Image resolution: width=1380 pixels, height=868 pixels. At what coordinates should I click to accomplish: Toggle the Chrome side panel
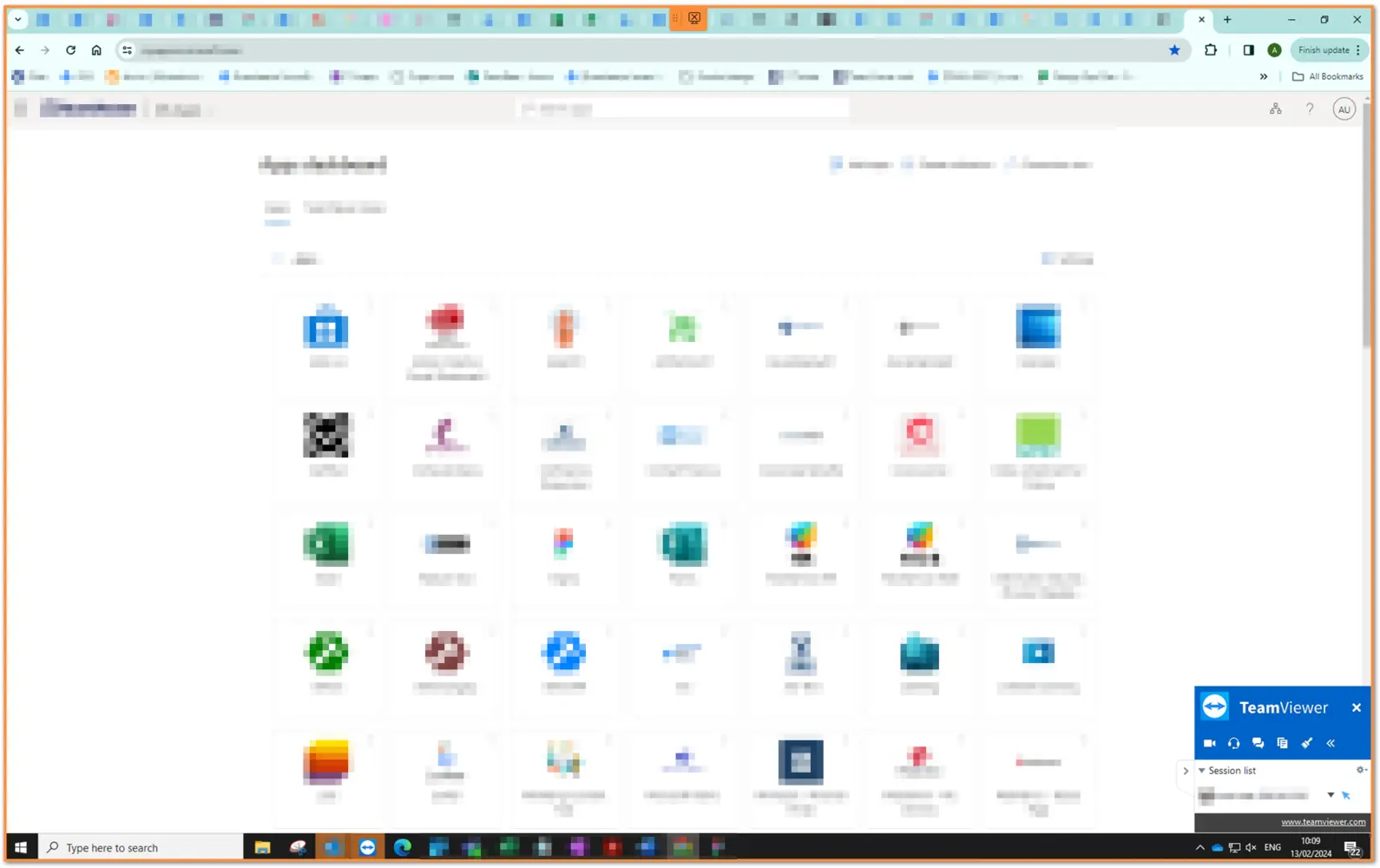pos(1248,50)
